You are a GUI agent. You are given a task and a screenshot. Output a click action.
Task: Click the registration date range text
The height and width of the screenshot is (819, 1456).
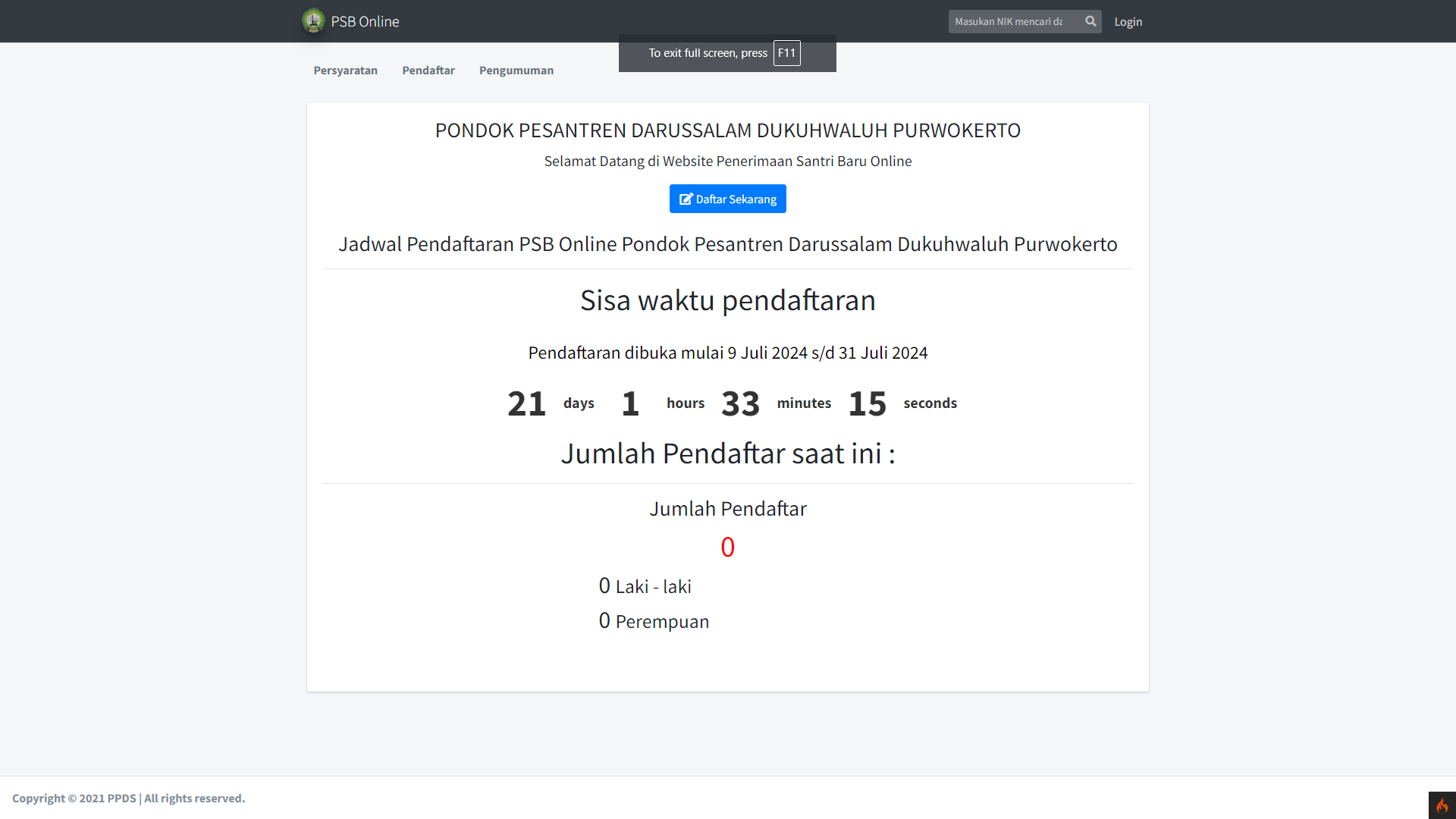click(727, 352)
